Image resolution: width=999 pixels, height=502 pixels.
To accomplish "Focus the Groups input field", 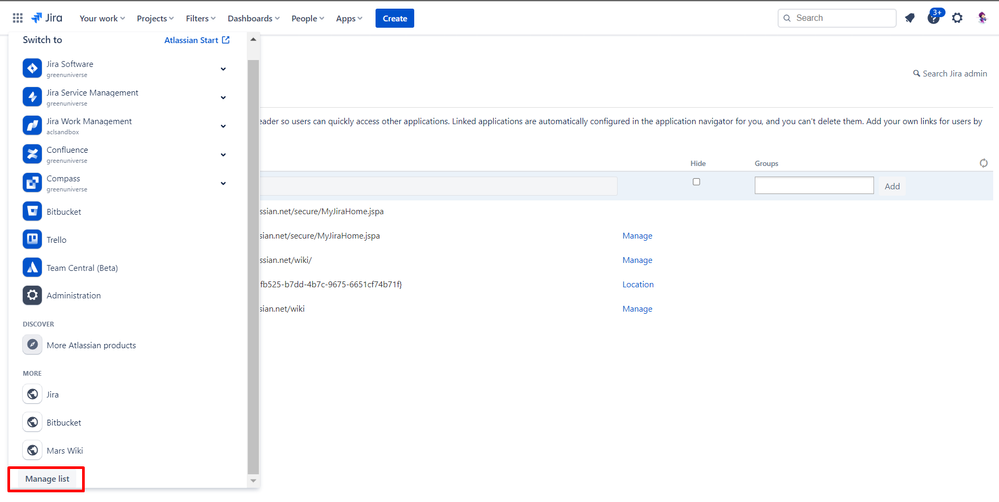I will coord(814,185).
